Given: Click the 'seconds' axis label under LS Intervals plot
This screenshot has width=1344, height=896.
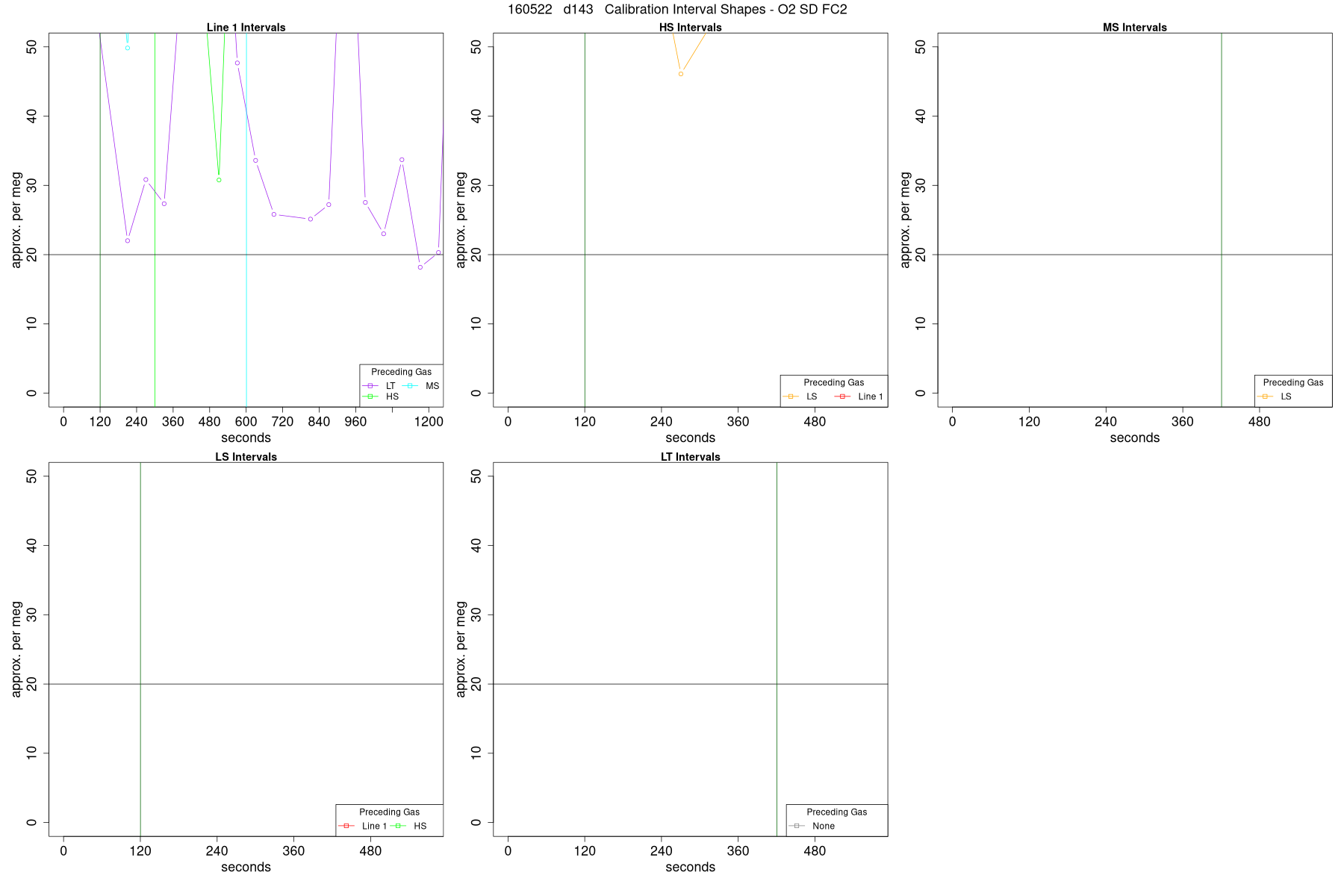Looking at the screenshot, I should click(x=246, y=867).
